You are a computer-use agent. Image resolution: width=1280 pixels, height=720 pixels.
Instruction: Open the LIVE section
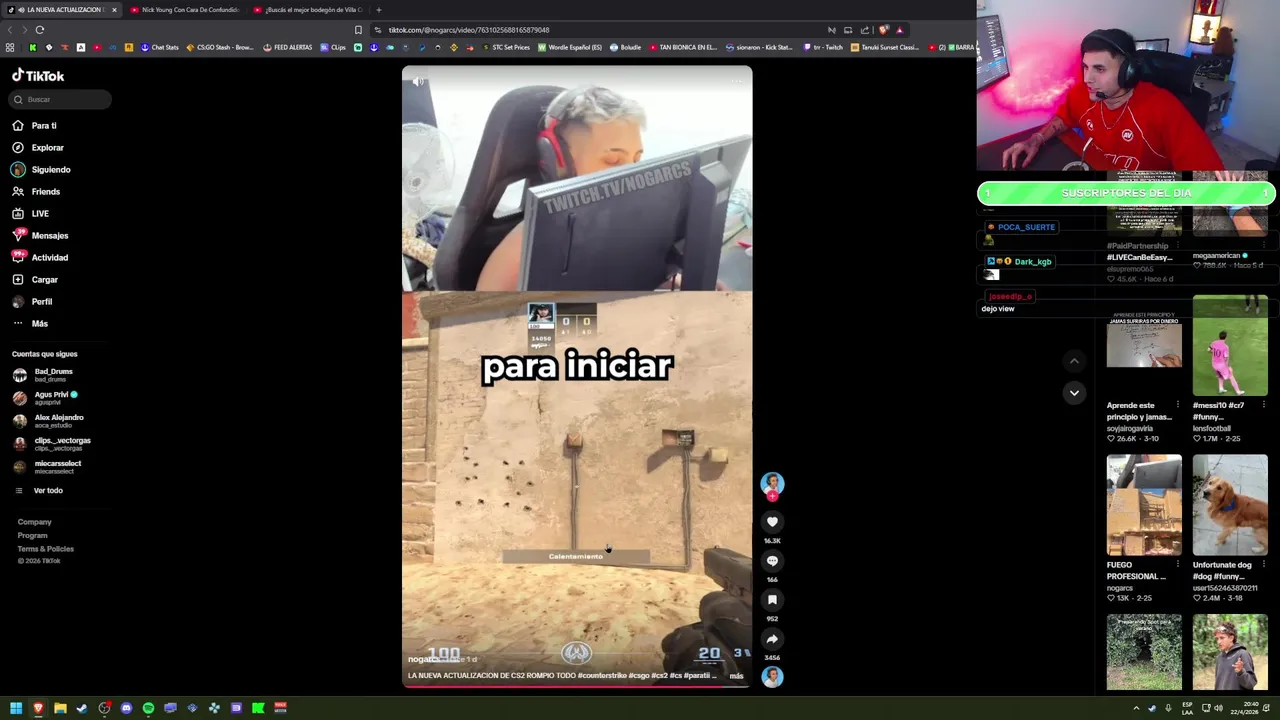point(30,214)
